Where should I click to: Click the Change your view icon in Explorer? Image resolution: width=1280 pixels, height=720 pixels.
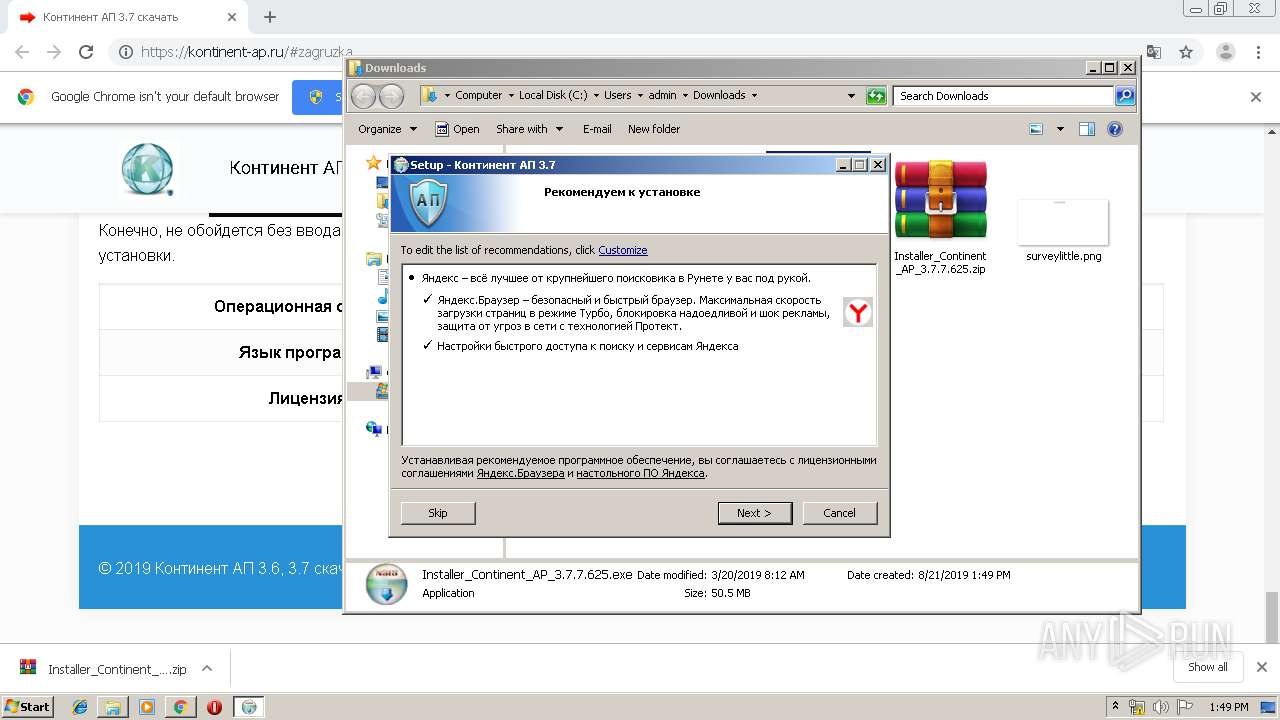[x=1036, y=129]
